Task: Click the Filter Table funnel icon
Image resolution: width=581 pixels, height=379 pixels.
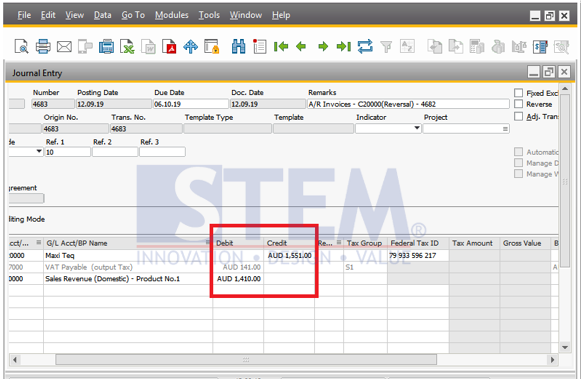Action: coord(386,47)
